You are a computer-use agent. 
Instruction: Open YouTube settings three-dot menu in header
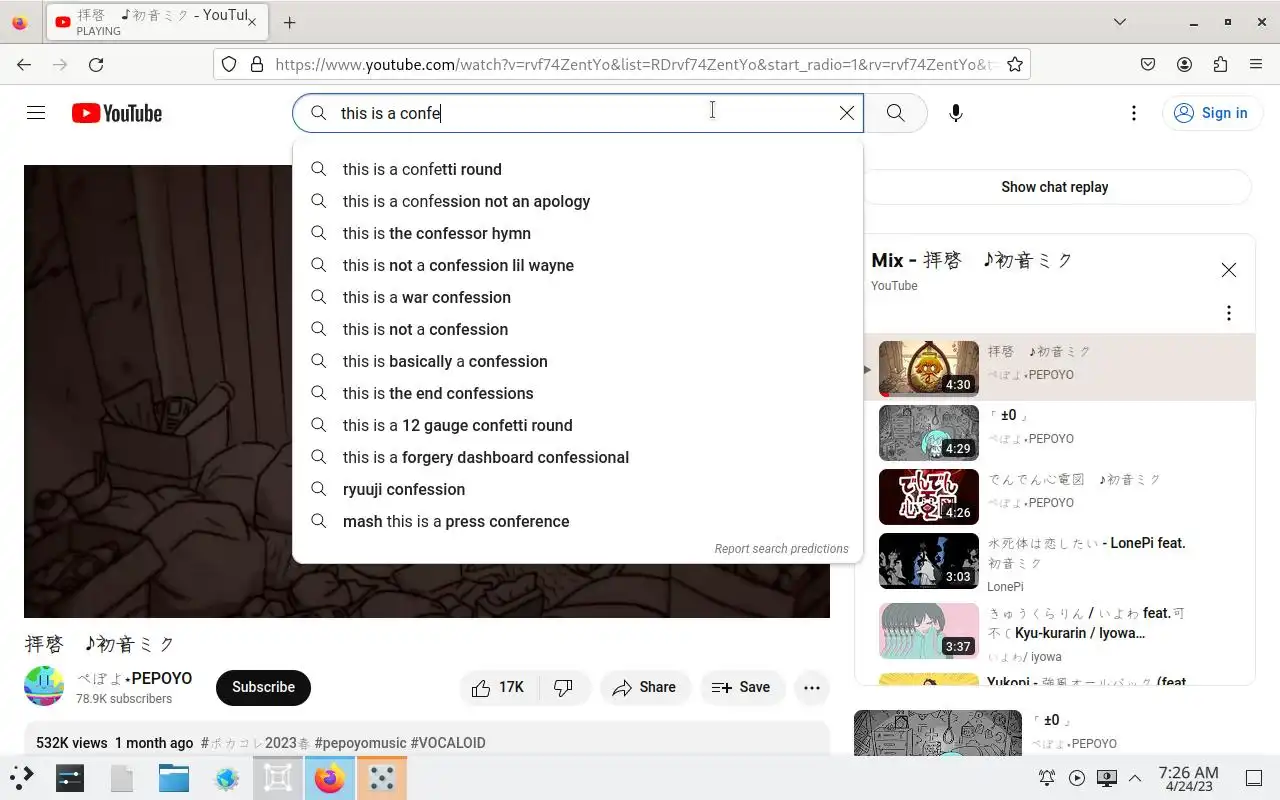(1133, 113)
